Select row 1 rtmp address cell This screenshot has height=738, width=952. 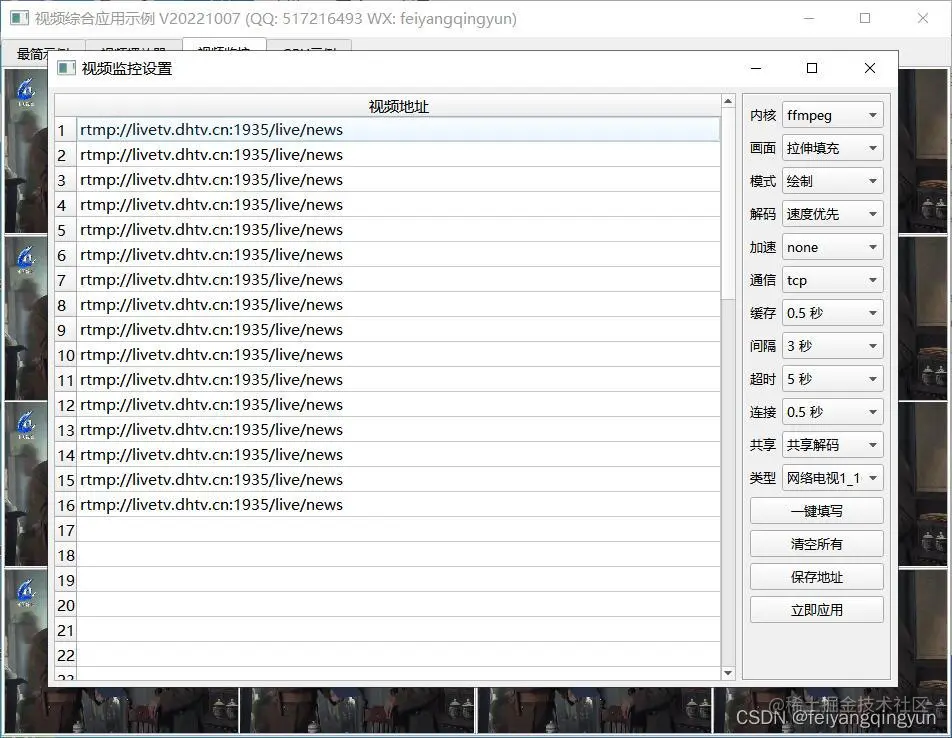pos(398,130)
